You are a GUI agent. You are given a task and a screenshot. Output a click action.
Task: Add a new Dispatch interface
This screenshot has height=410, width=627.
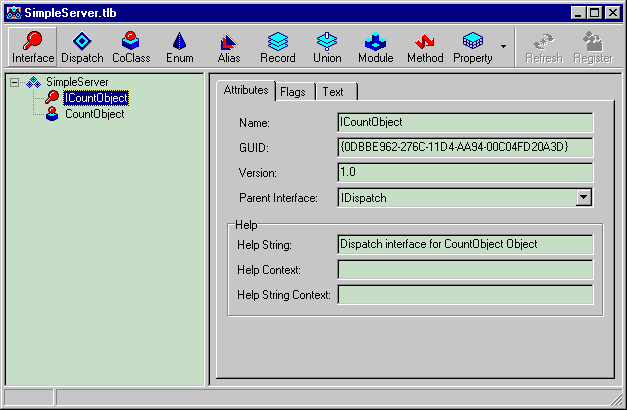[x=82, y=47]
